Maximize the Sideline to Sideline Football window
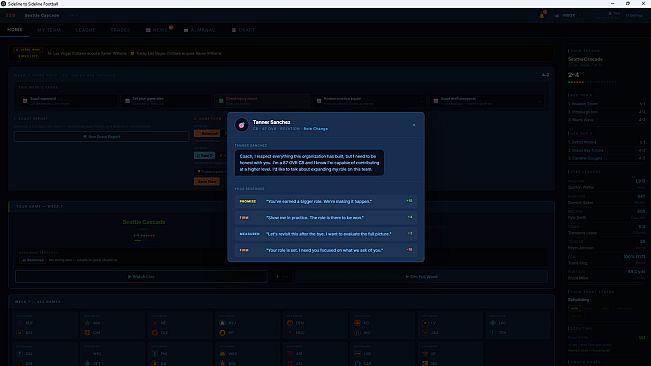 pos(628,3)
